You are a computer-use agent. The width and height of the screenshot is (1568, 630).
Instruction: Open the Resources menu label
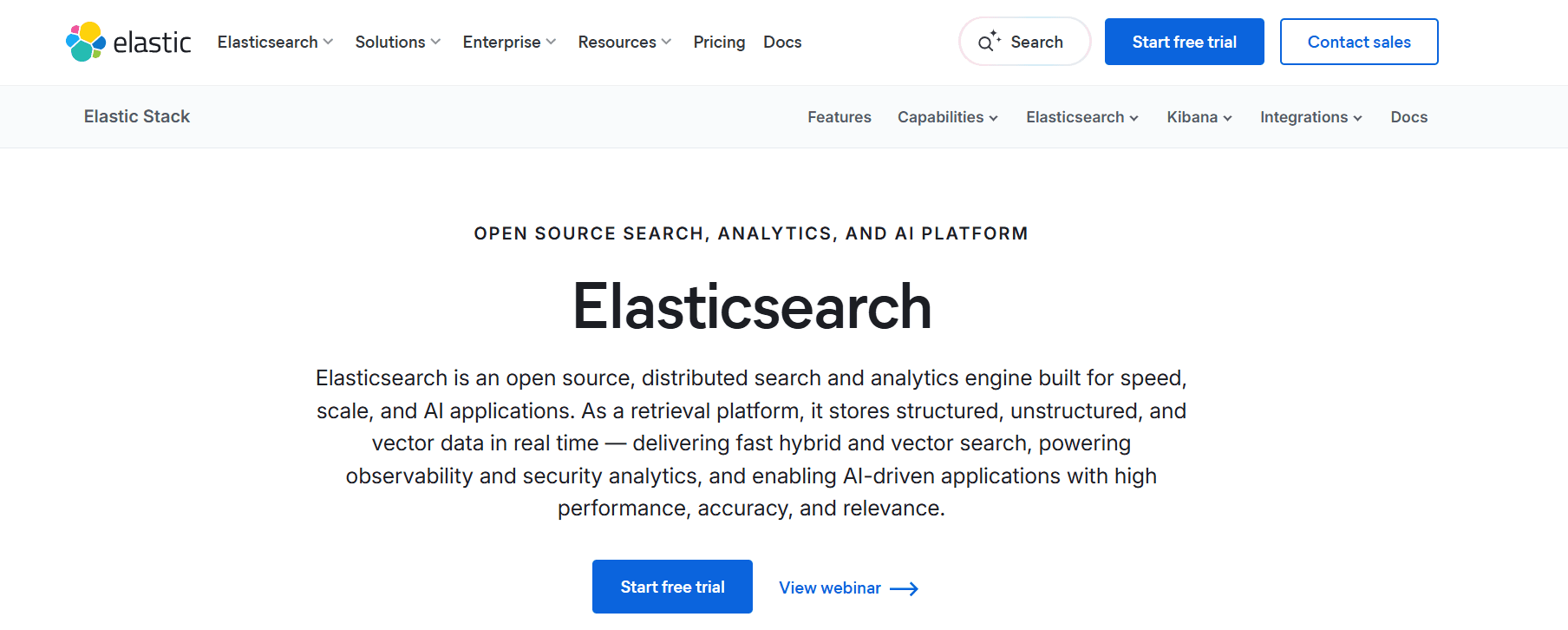coord(617,42)
